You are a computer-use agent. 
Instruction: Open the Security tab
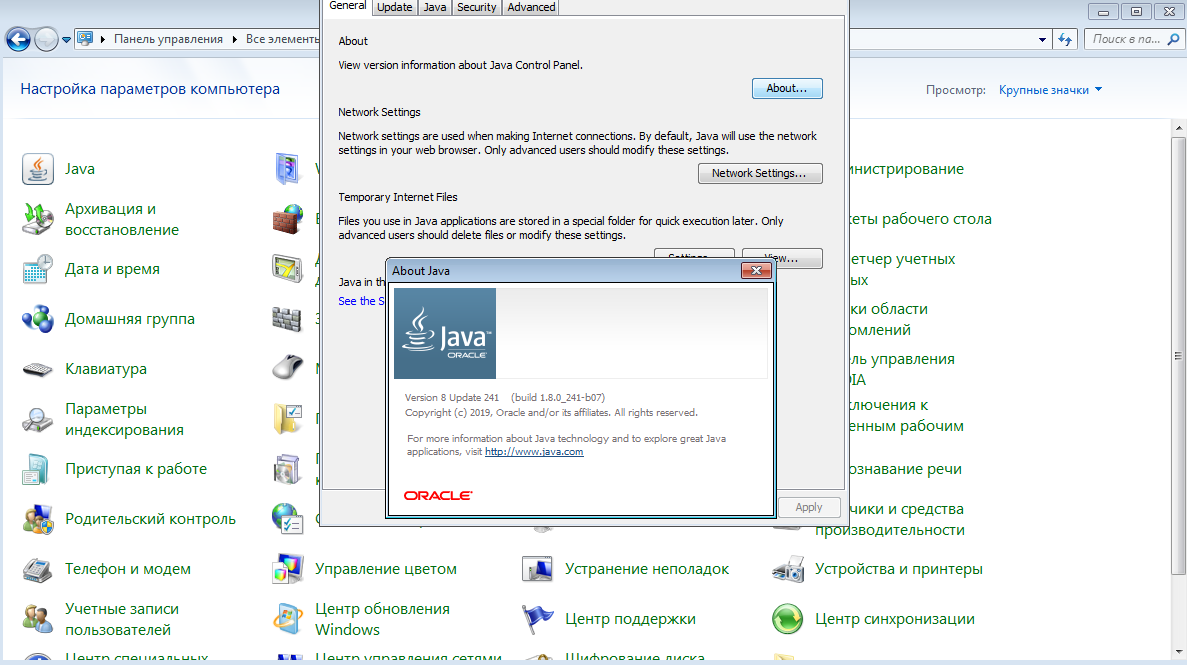(477, 7)
